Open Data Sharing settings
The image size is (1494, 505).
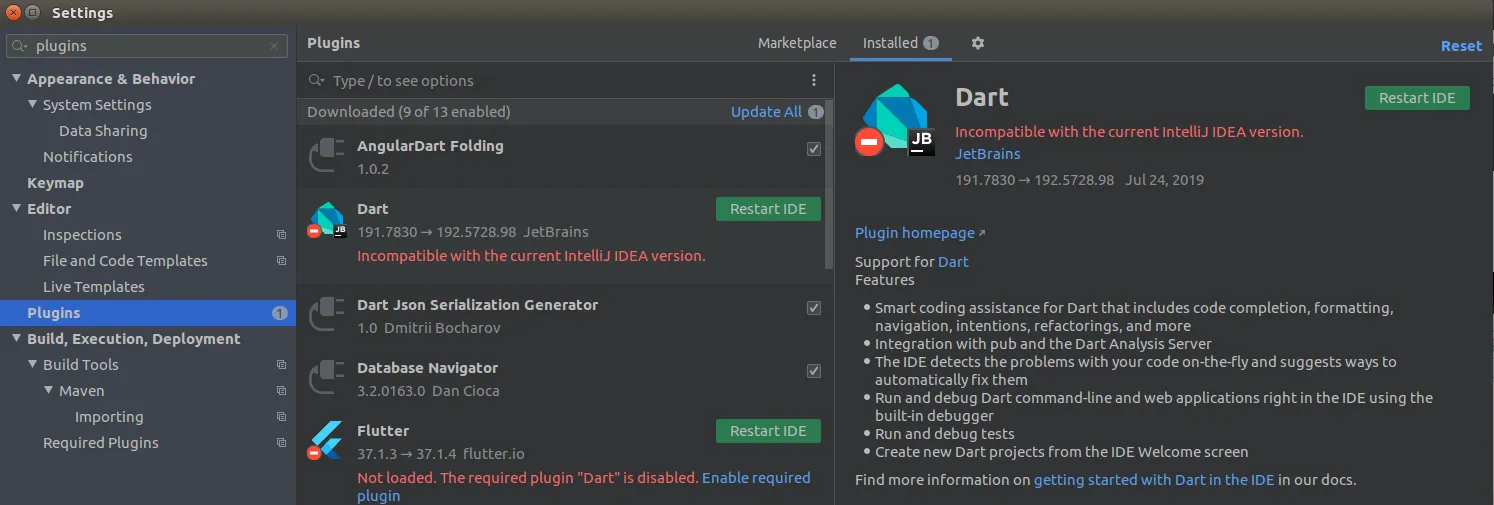click(103, 131)
